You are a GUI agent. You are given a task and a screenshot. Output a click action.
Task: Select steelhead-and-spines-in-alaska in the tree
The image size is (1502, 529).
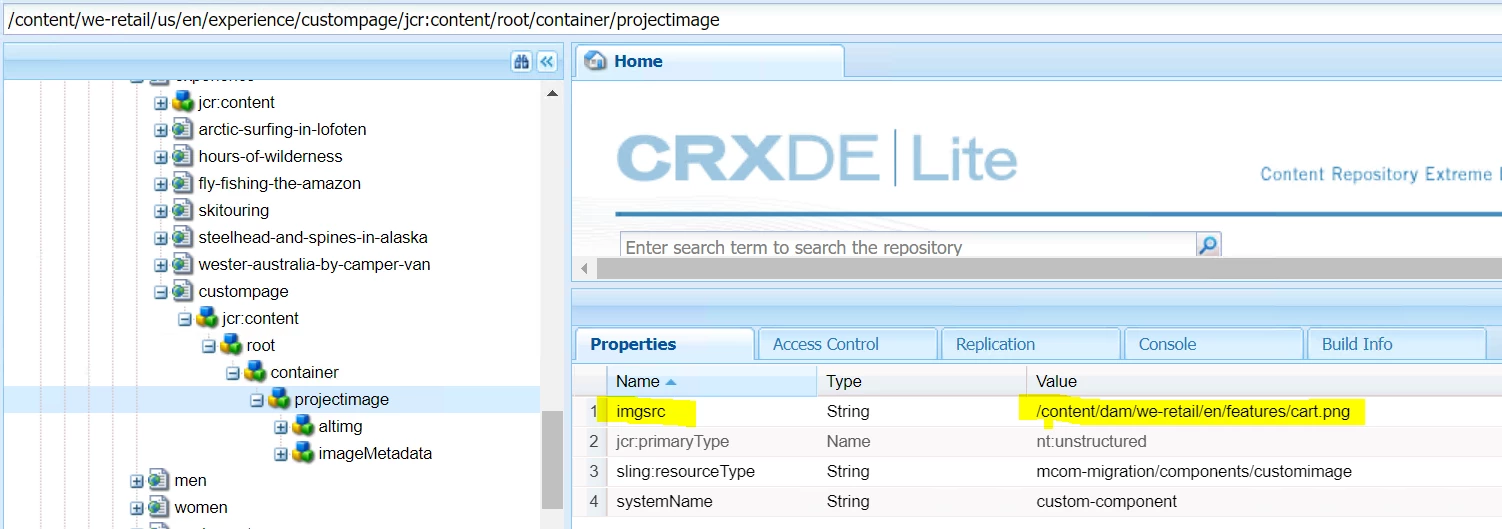click(313, 237)
